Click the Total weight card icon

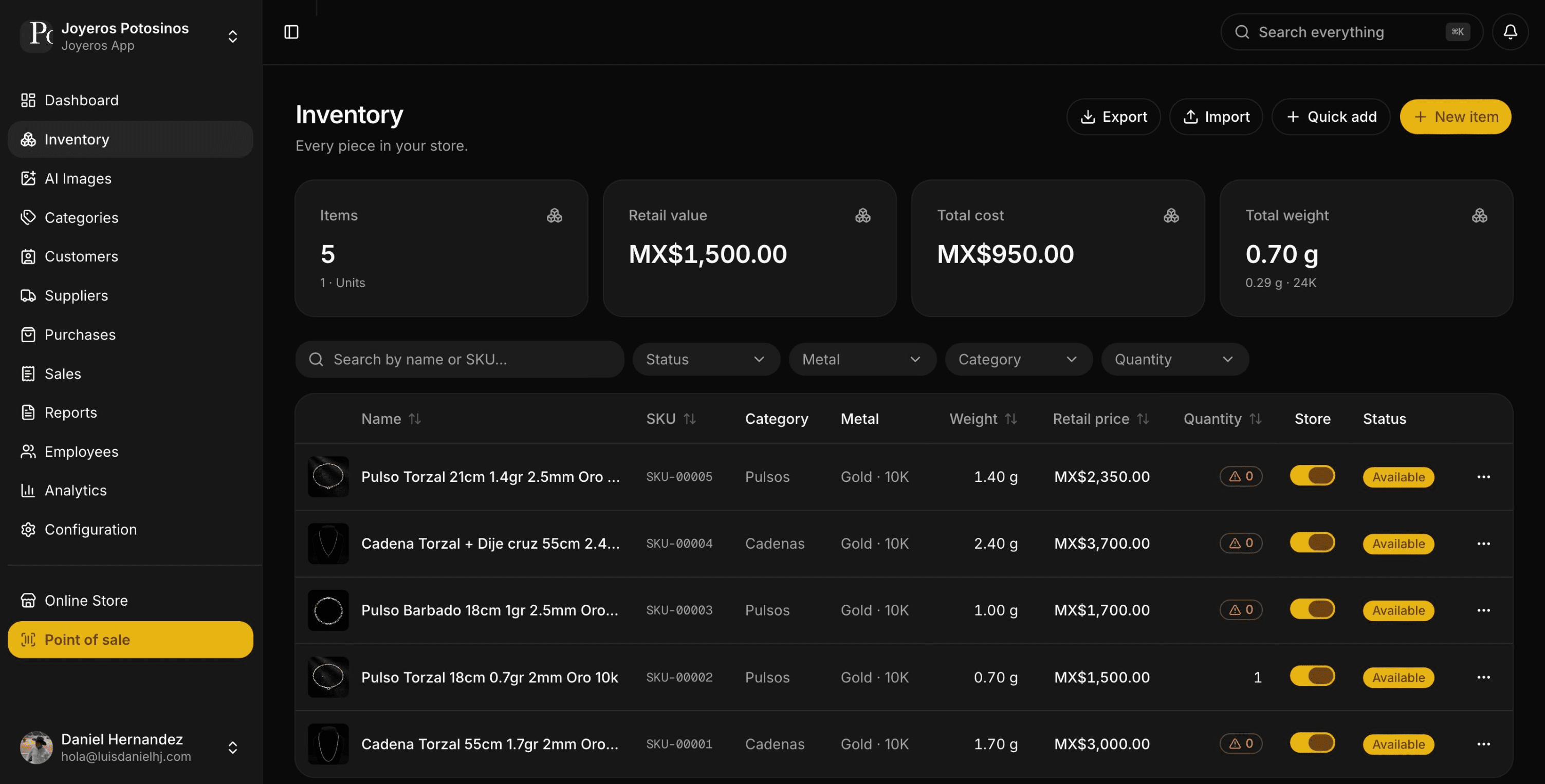click(x=1479, y=215)
